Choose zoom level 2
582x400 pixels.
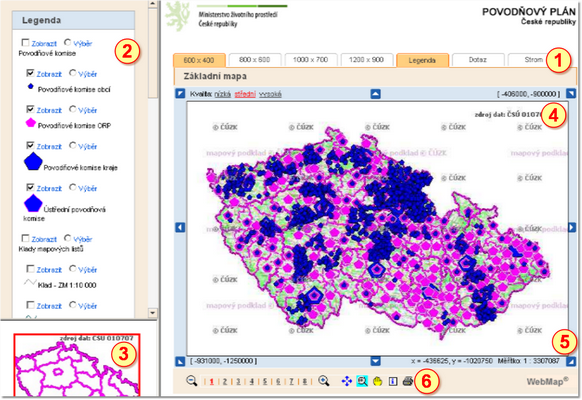[225, 381]
